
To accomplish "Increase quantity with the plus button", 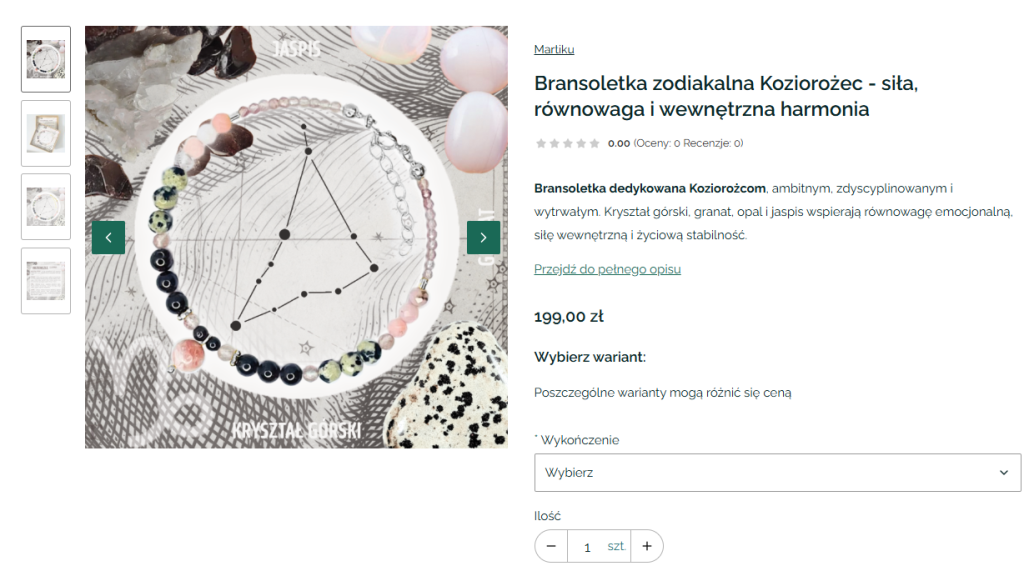I will [x=647, y=546].
